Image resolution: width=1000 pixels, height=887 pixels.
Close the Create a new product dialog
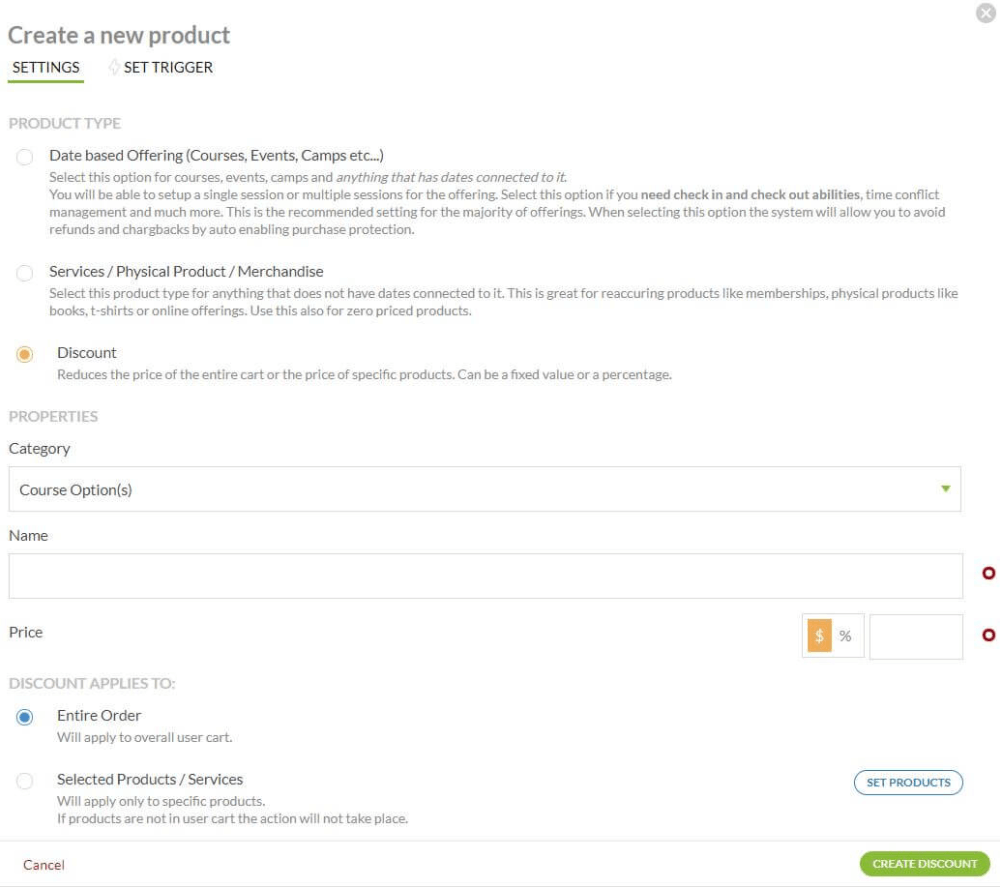[985, 14]
